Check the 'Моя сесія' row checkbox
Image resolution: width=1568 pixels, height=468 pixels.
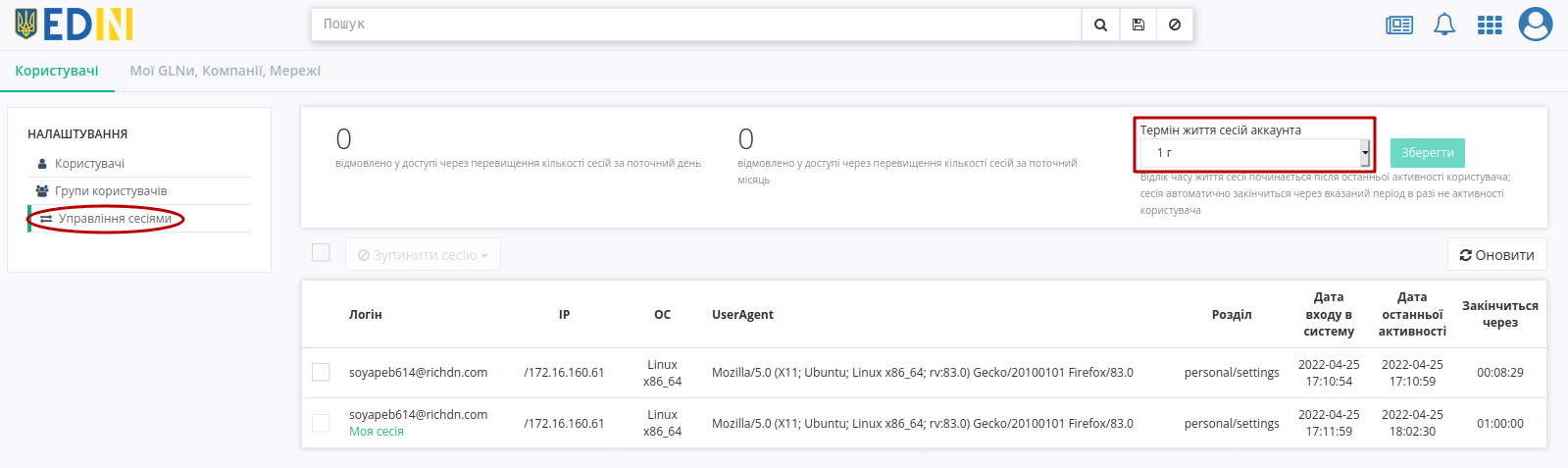321,423
